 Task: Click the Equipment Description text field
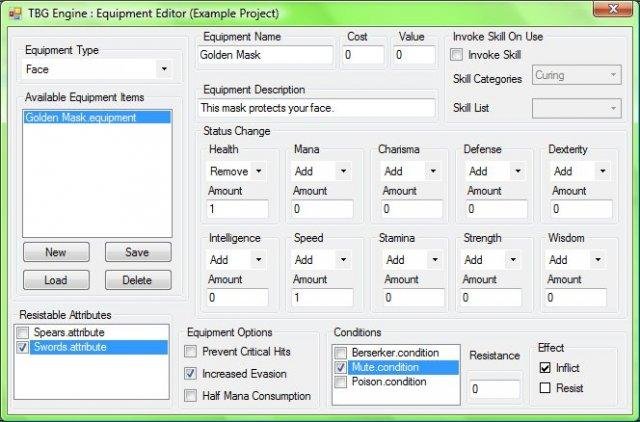click(x=316, y=108)
